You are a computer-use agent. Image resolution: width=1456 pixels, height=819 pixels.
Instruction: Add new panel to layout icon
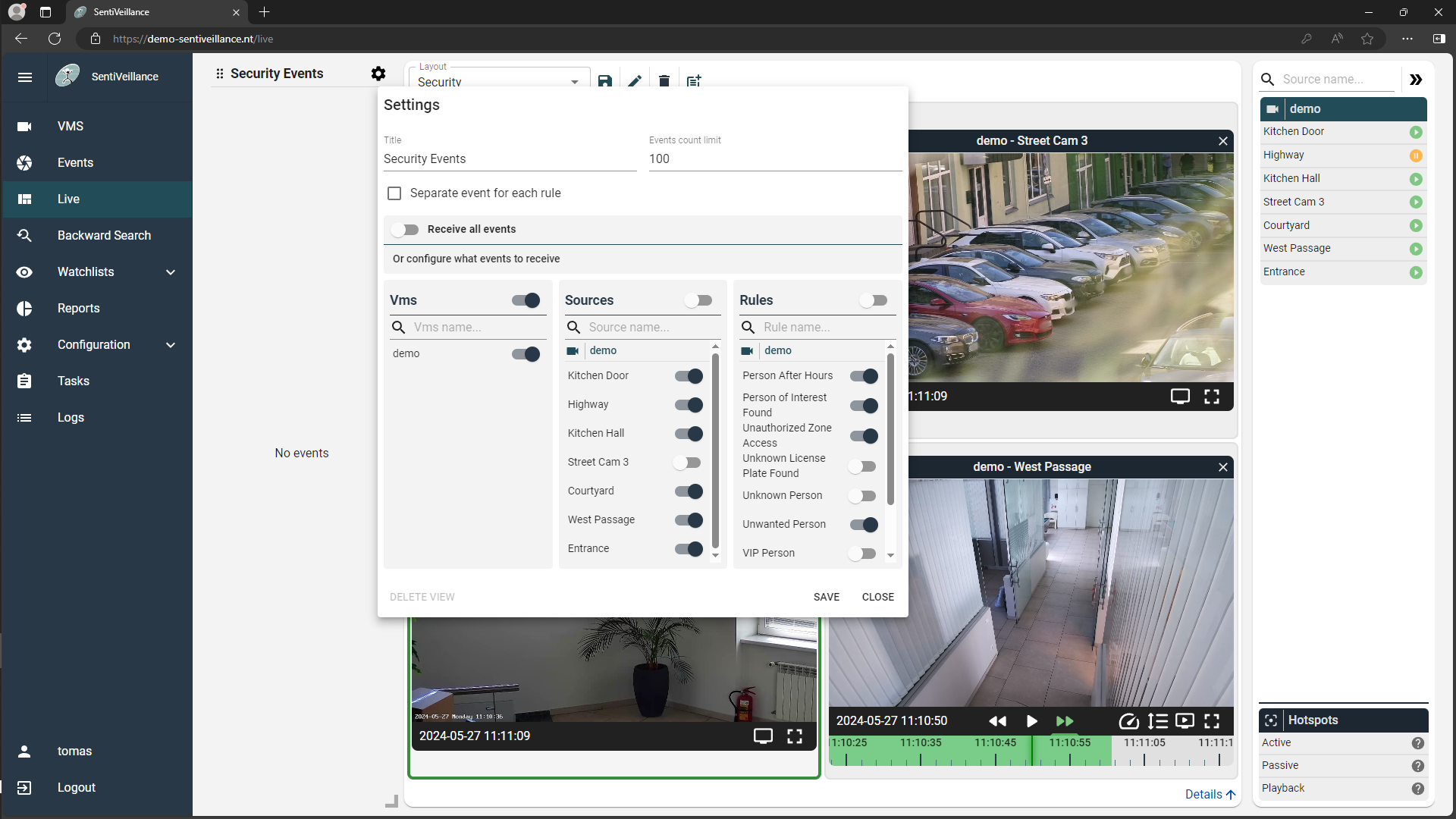pyautogui.click(x=694, y=80)
